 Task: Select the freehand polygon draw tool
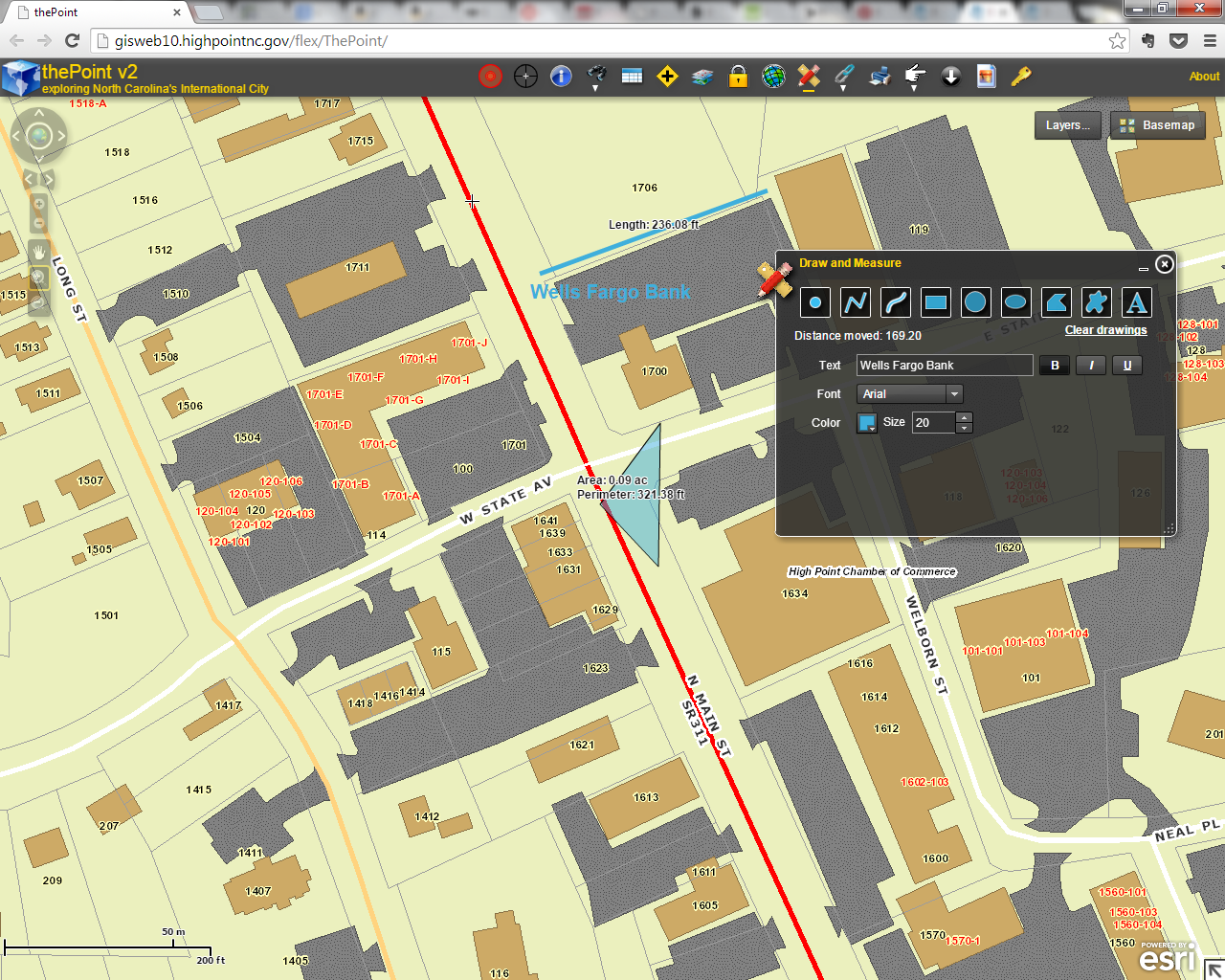(x=1097, y=302)
